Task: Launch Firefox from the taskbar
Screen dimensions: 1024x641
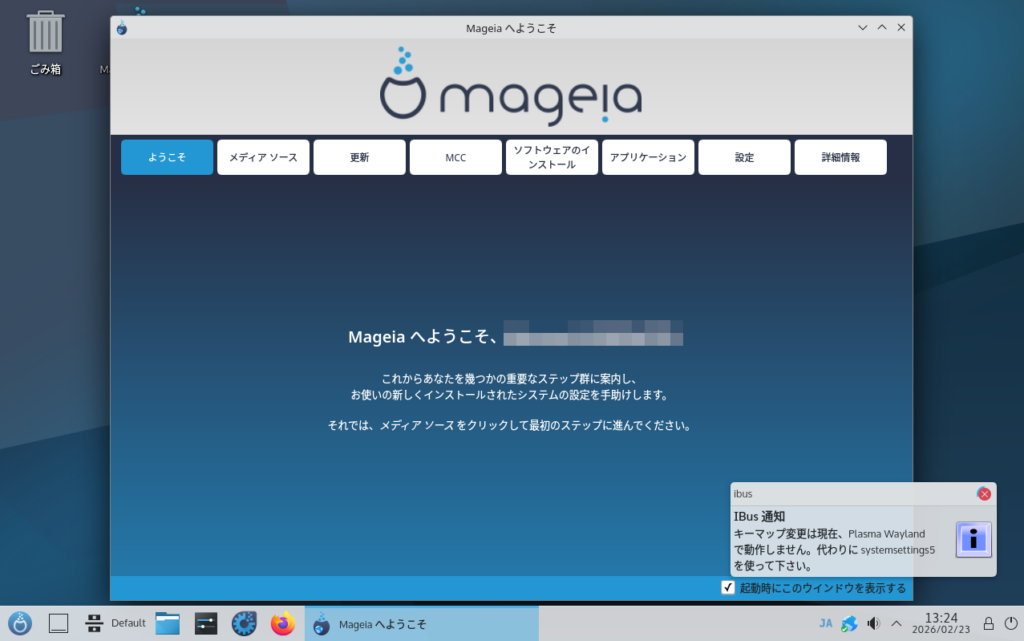Action: coord(283,624)
